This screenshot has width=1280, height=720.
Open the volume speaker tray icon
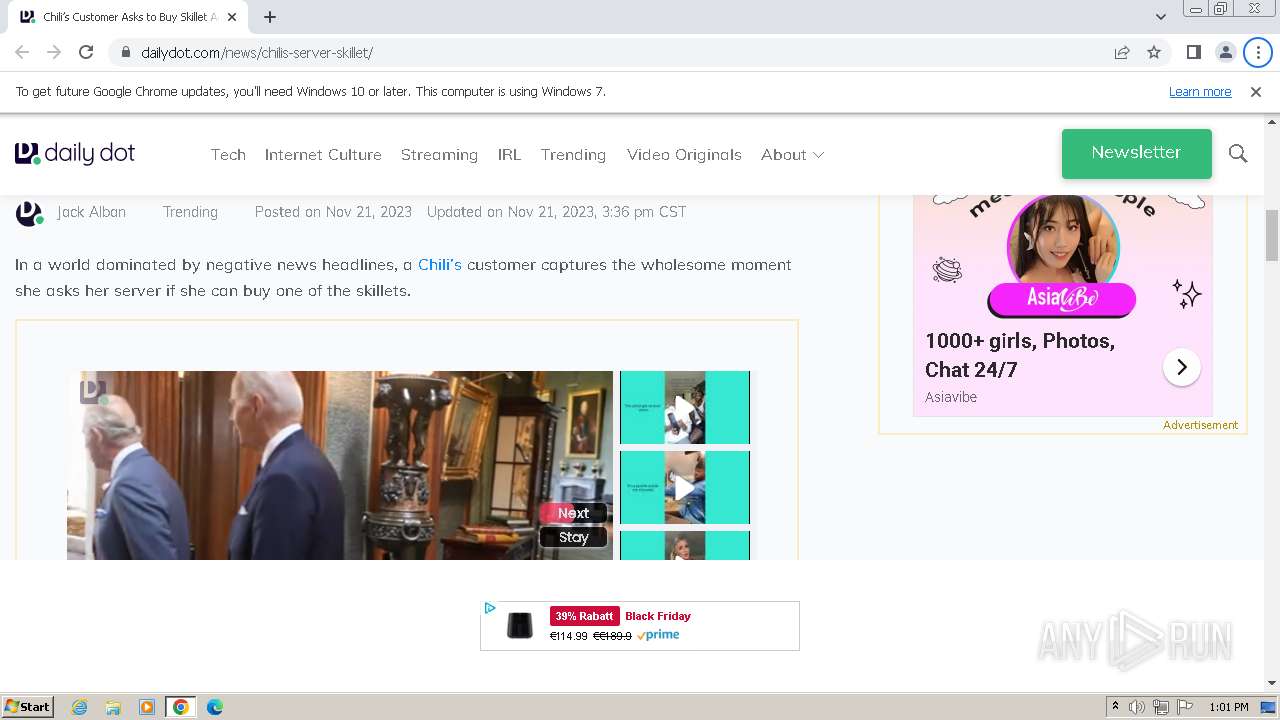1137,707
